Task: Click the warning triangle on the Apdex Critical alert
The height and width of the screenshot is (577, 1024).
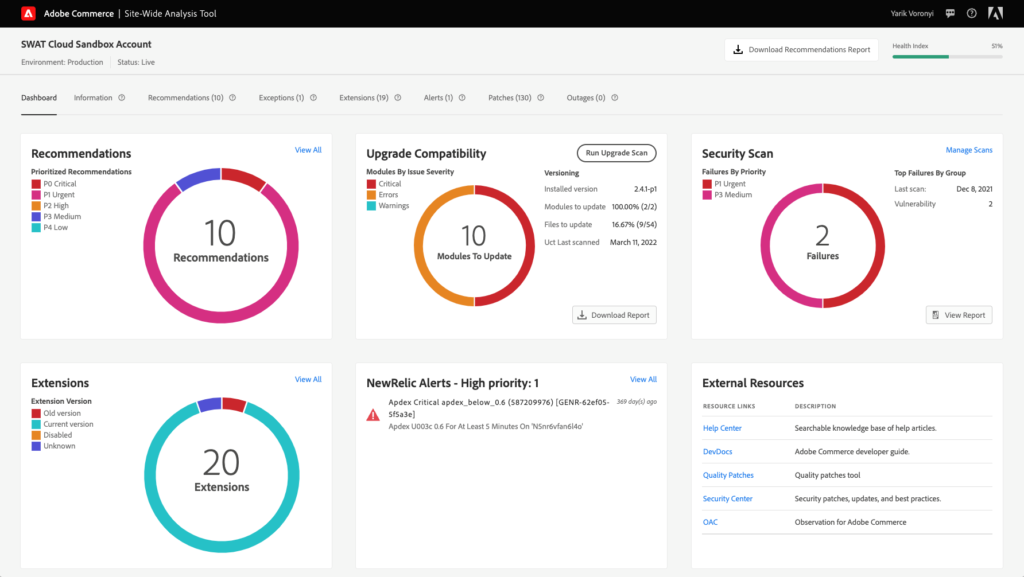Action: [371, 410]
